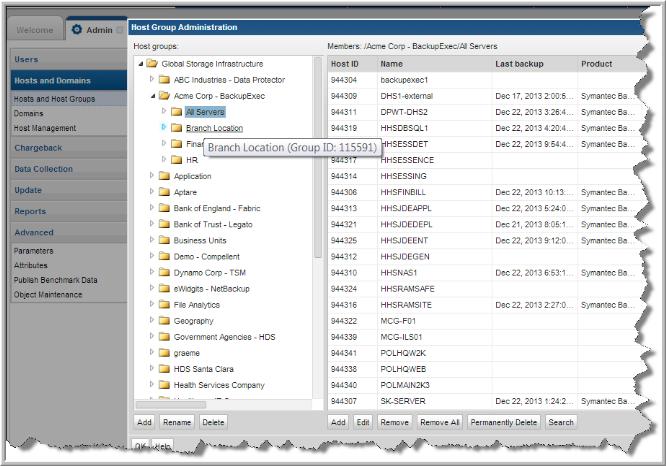The image size is (666, 466).
Task: Collapse the Acme Corp - BackupExec node
Action: click(x=152, y=96)
